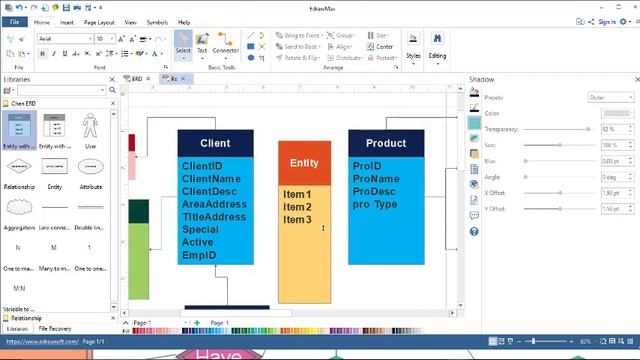
Task: Switch to the Symbols ribbon tab
Action: click(157, 22)
